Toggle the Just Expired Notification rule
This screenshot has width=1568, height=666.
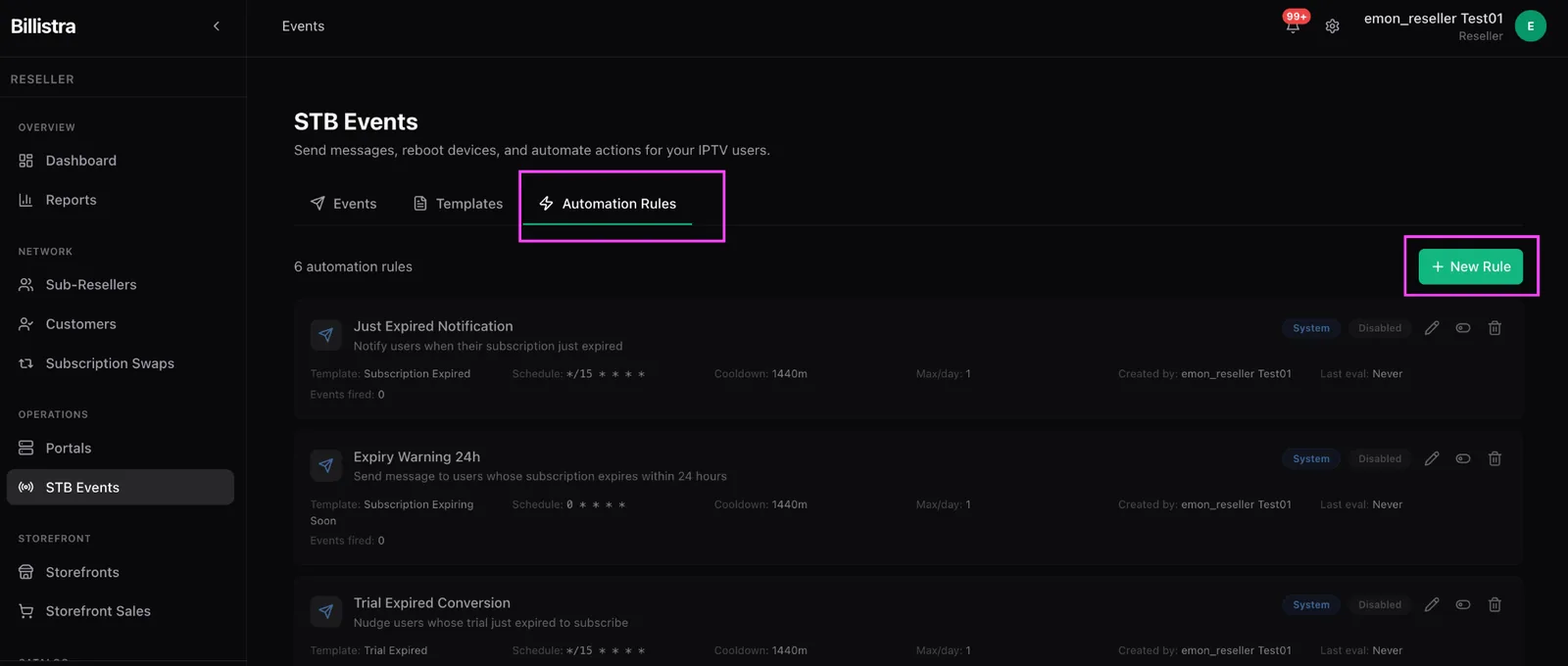pyautogui.click(x=1463, y=328)
